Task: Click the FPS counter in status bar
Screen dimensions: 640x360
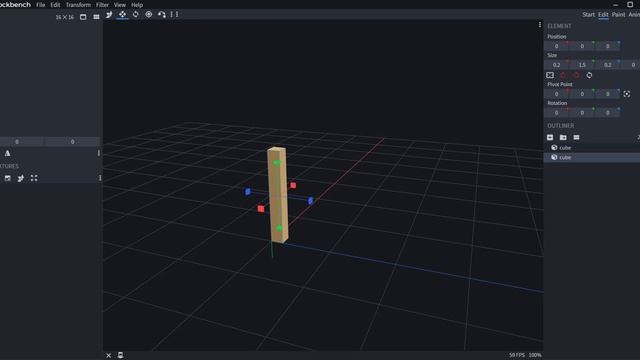Action: [517, 355]
